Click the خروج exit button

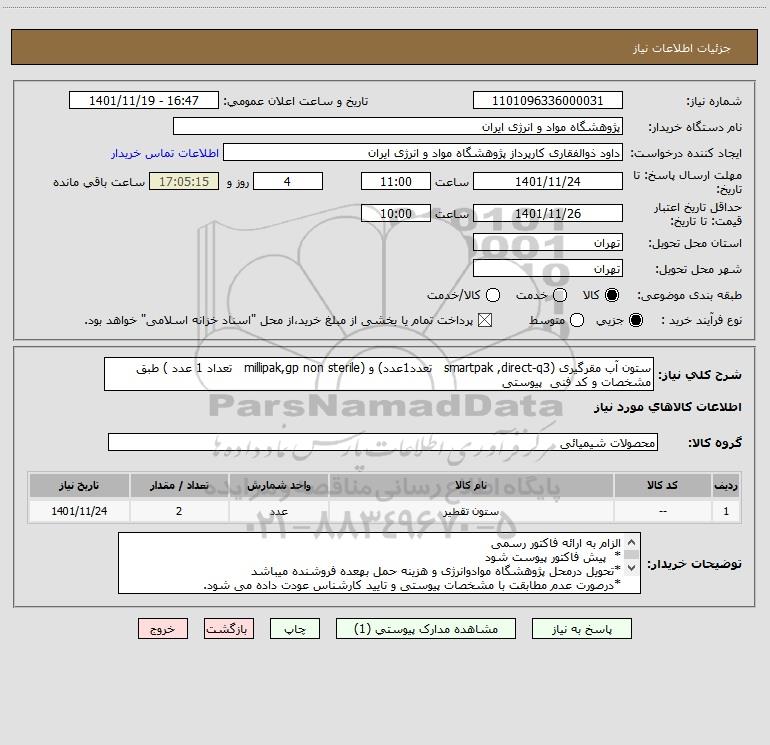click(x=163, y=629)
